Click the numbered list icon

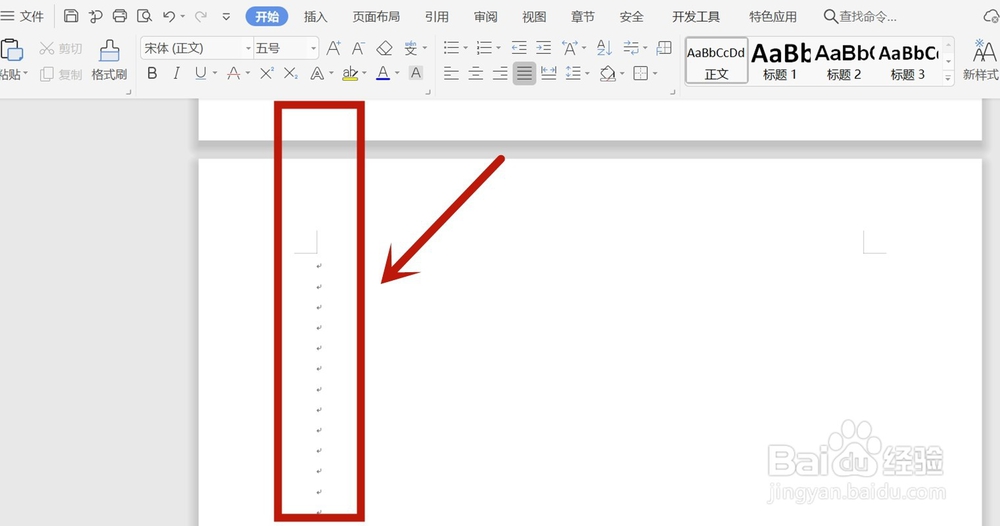tap(484, 48)
